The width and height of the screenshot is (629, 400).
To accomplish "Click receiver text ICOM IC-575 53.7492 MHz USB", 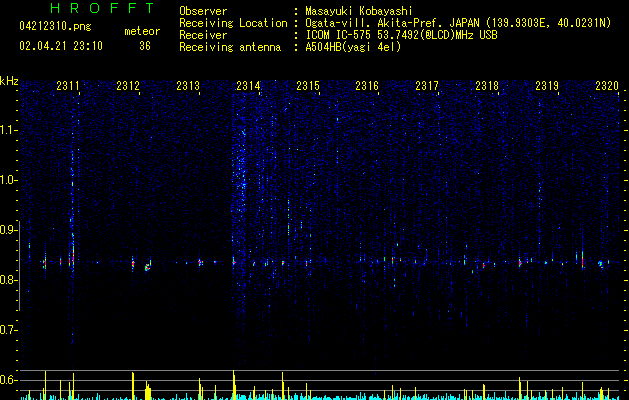I will [401, 35].
